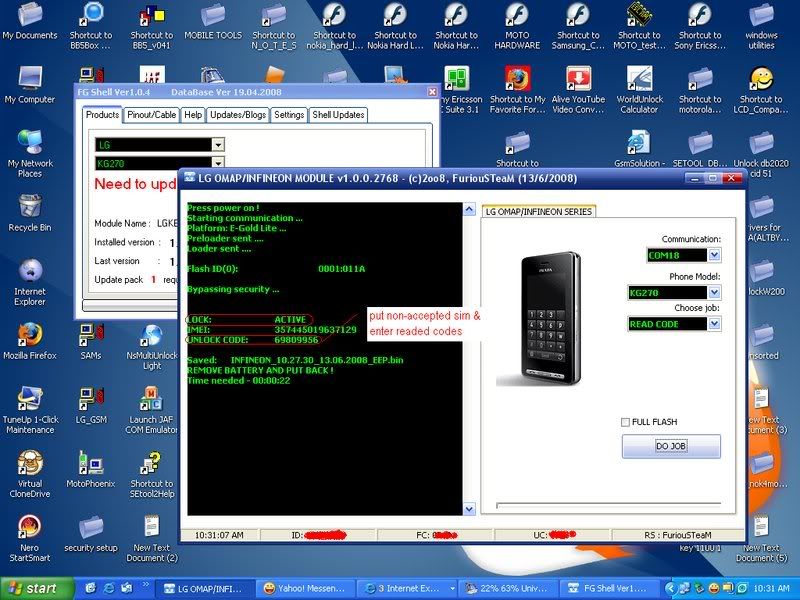Screen dimensions: 800x600
Task: Open My Network Places icon
Action: click(x=30, y=153)
